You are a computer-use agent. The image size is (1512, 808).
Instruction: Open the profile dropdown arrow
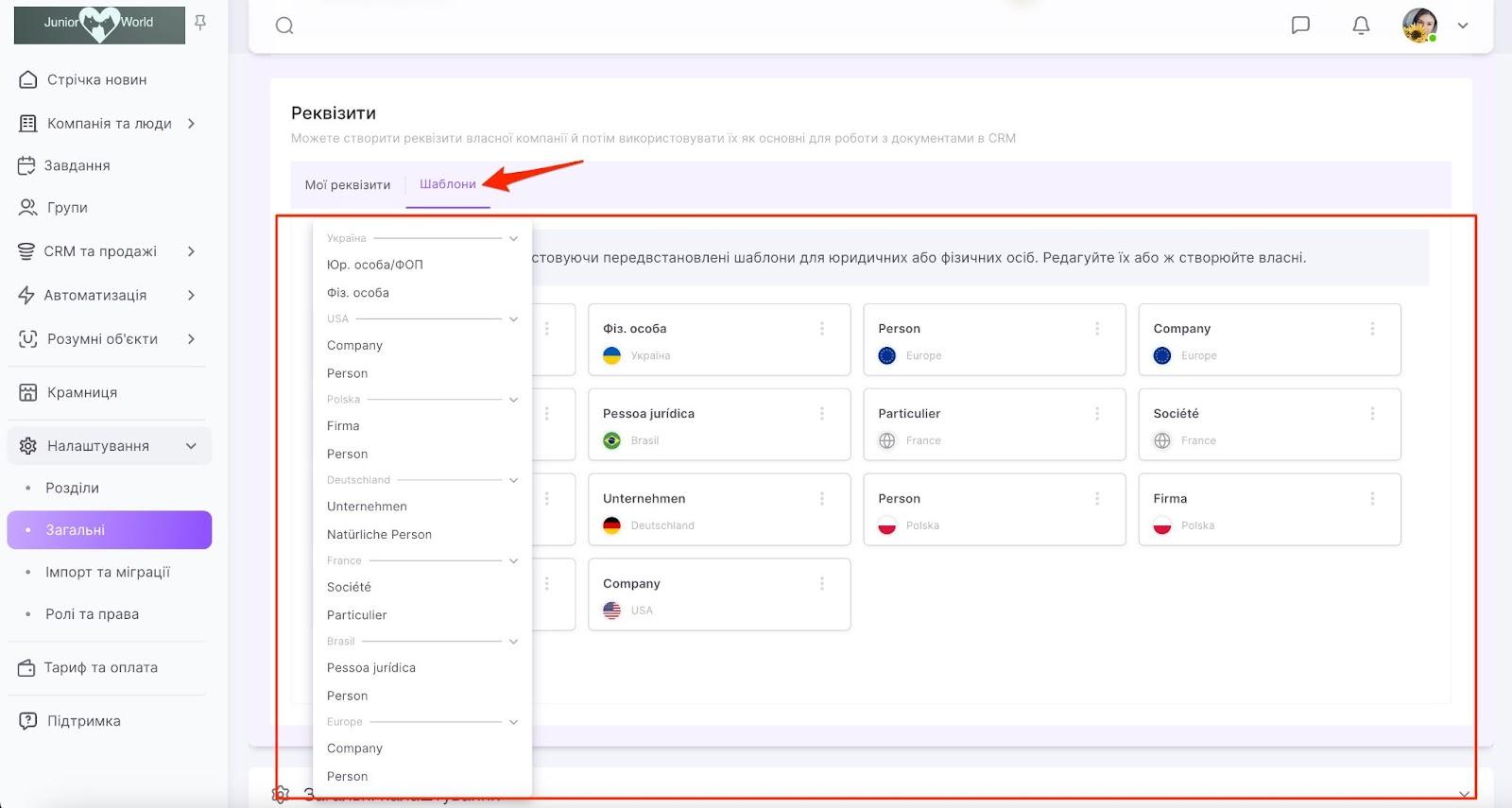(1463, 26)
